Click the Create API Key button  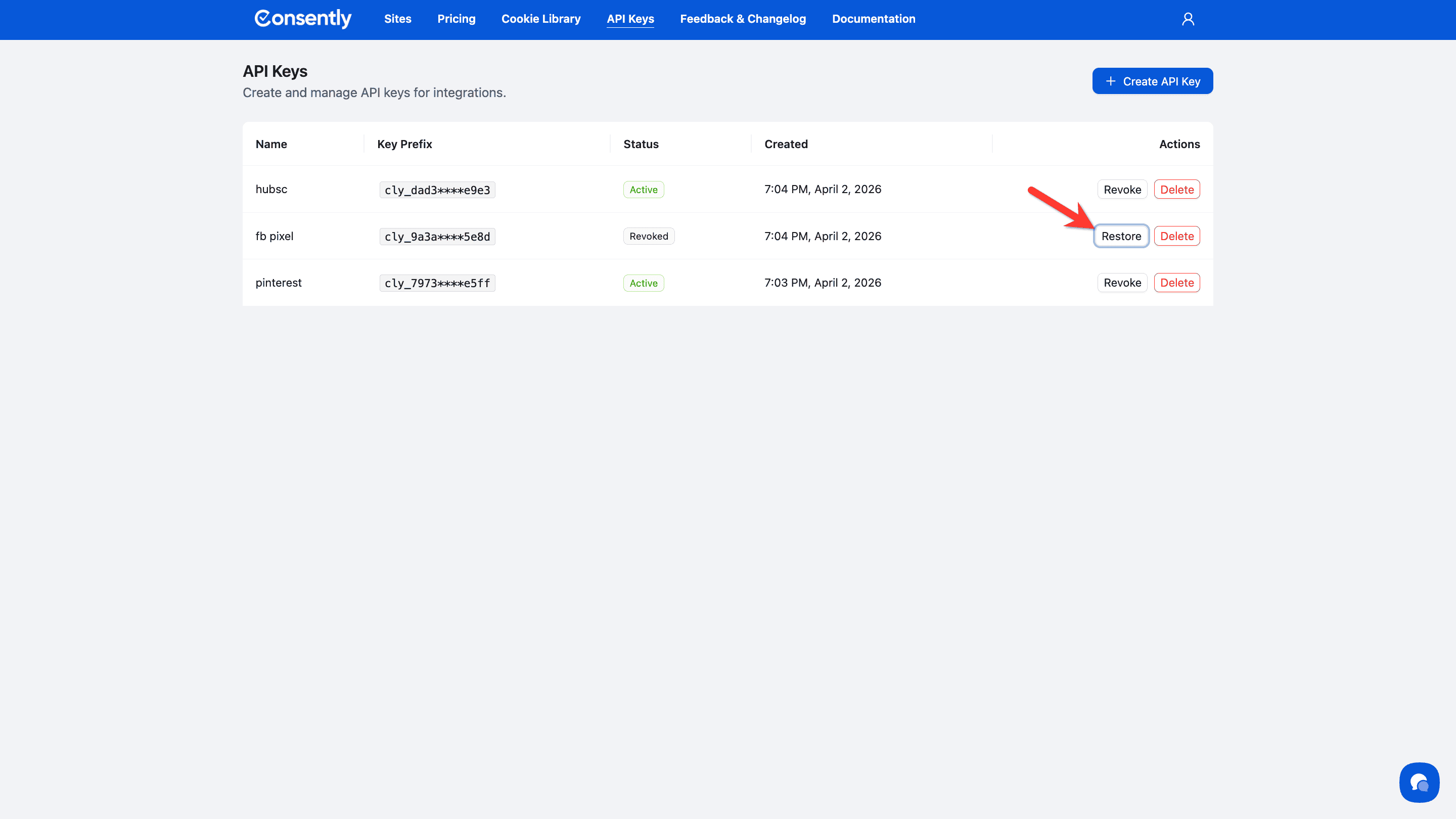point(1152,81)
